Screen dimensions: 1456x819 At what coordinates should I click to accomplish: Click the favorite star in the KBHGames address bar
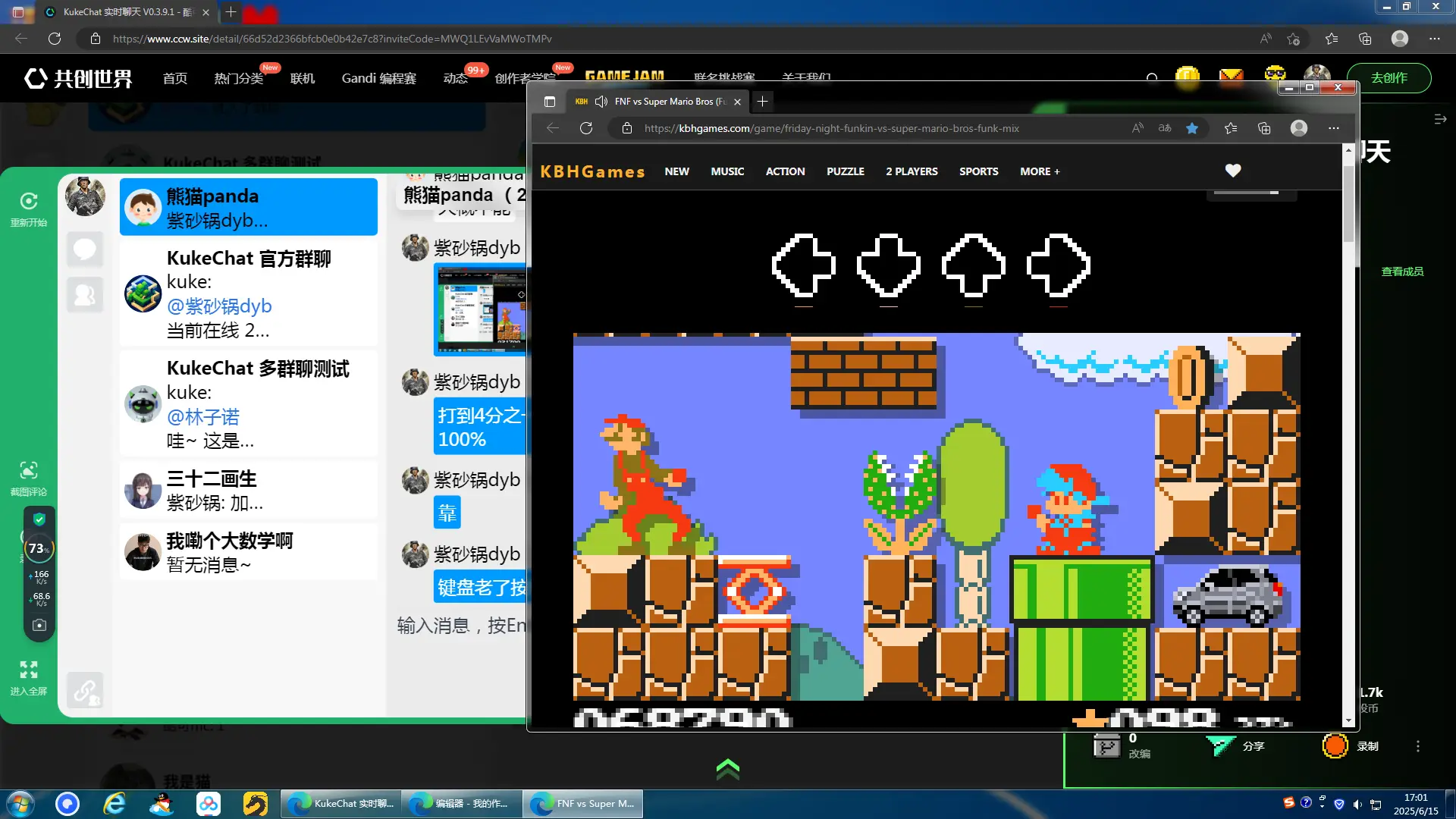pyautogui.click(x=1192, y=128)
